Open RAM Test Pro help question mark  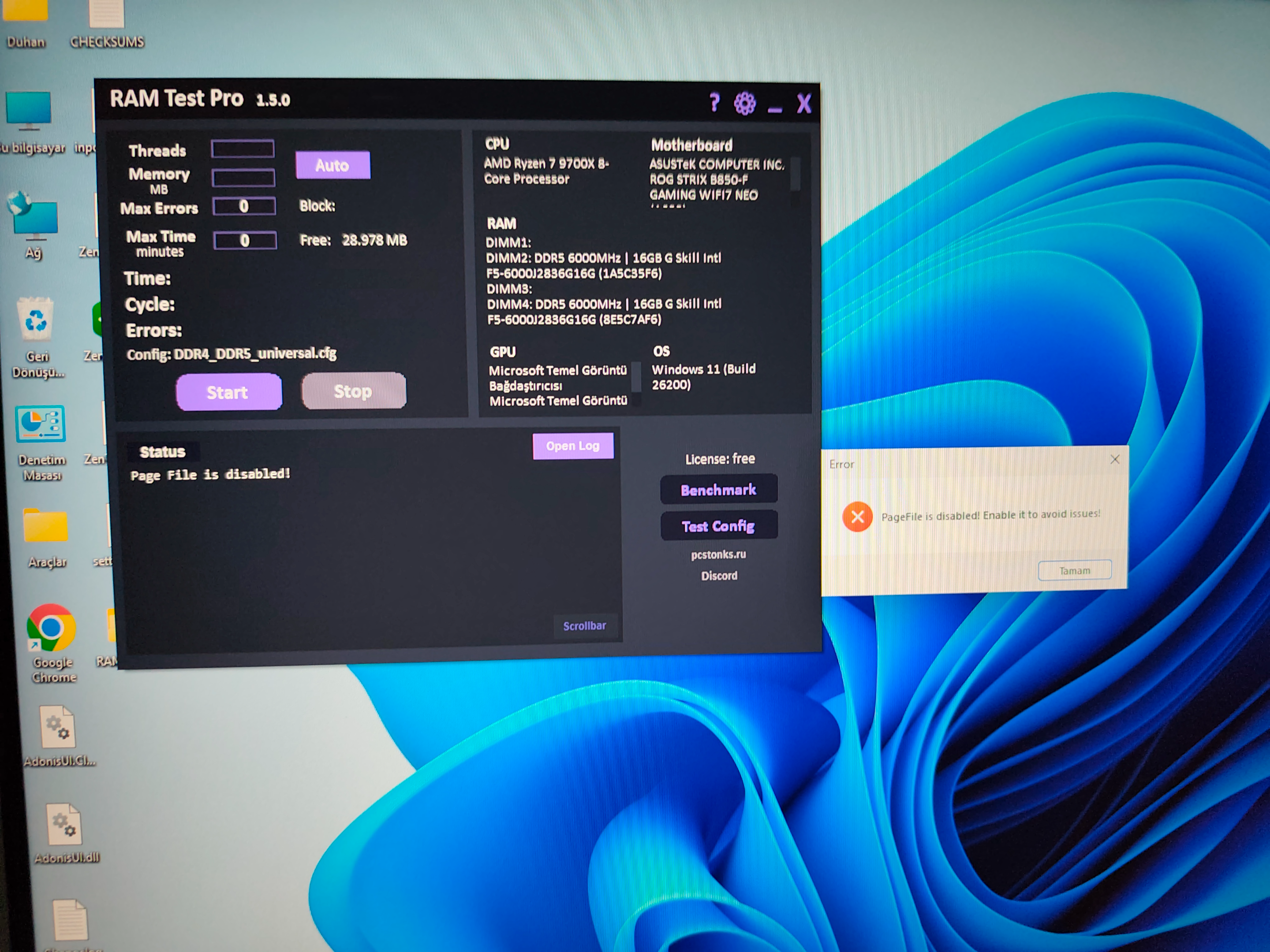pos(714,103)
